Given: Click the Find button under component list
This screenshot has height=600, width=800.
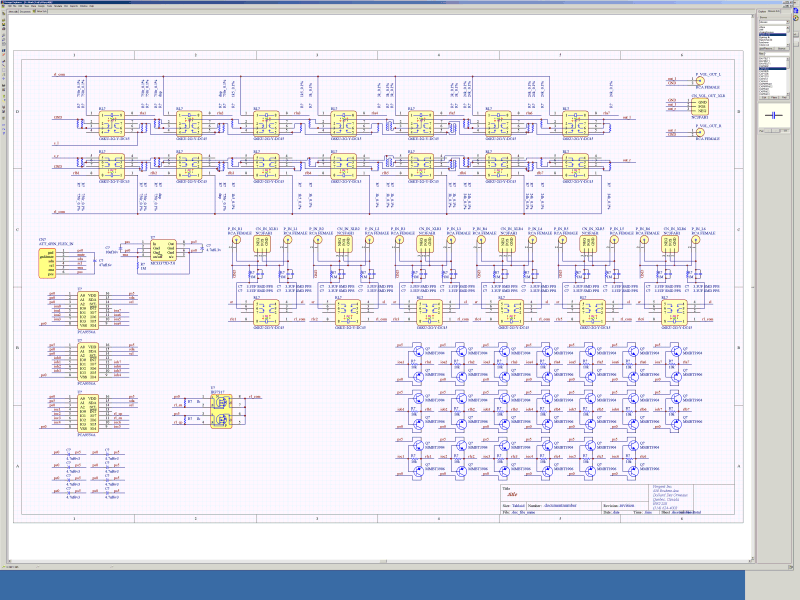Looking at the screenshot, I should click(x=784, y=97).
